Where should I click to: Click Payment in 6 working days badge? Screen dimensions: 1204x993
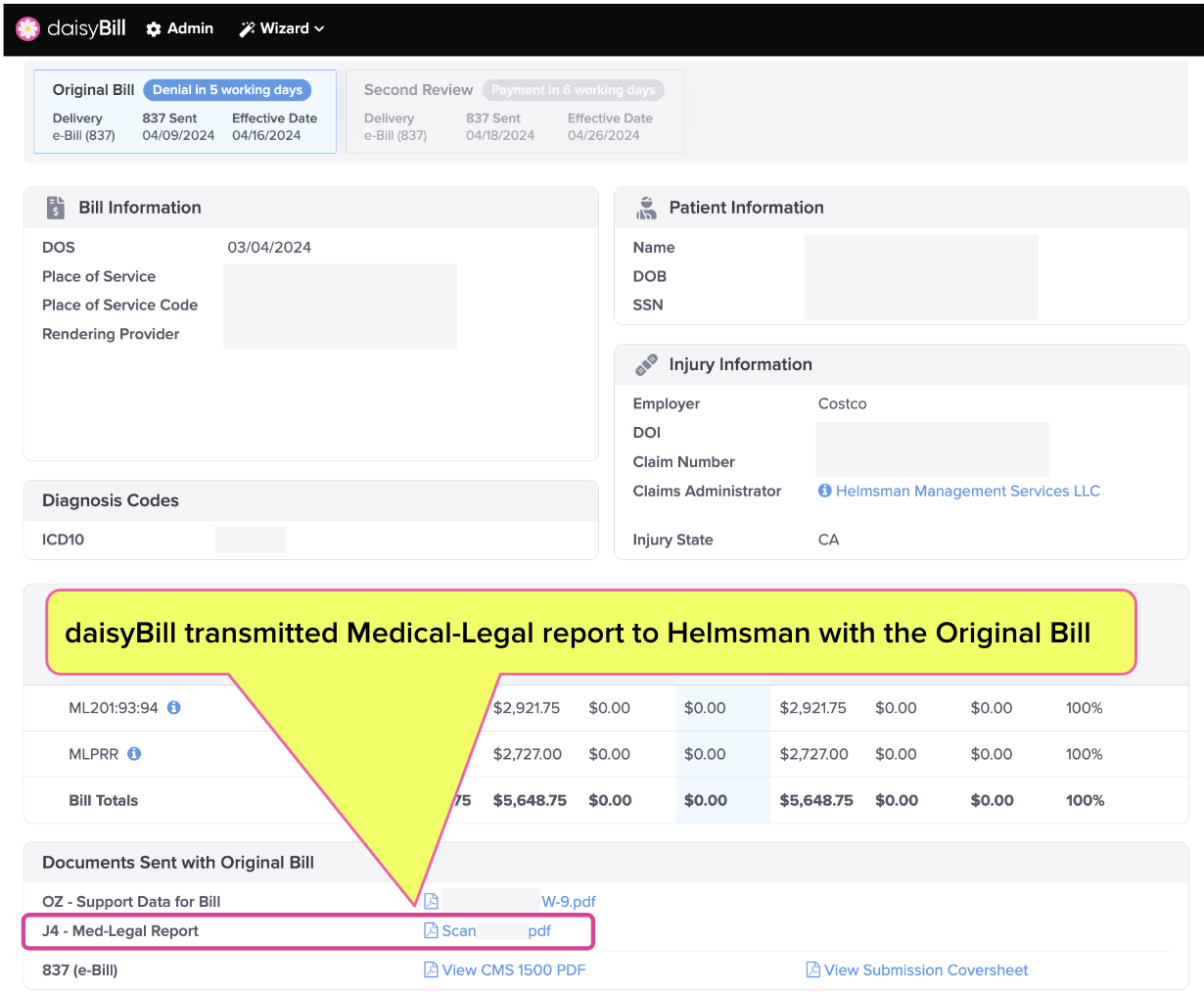pos(574,90)
